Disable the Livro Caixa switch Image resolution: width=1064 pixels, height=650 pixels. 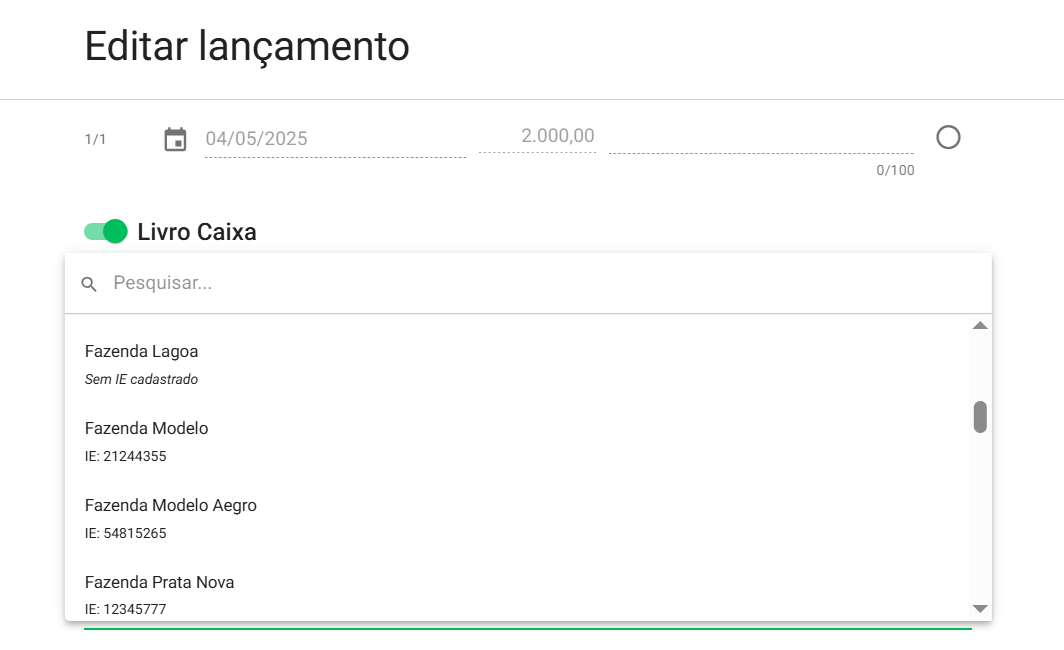[106, 232]
